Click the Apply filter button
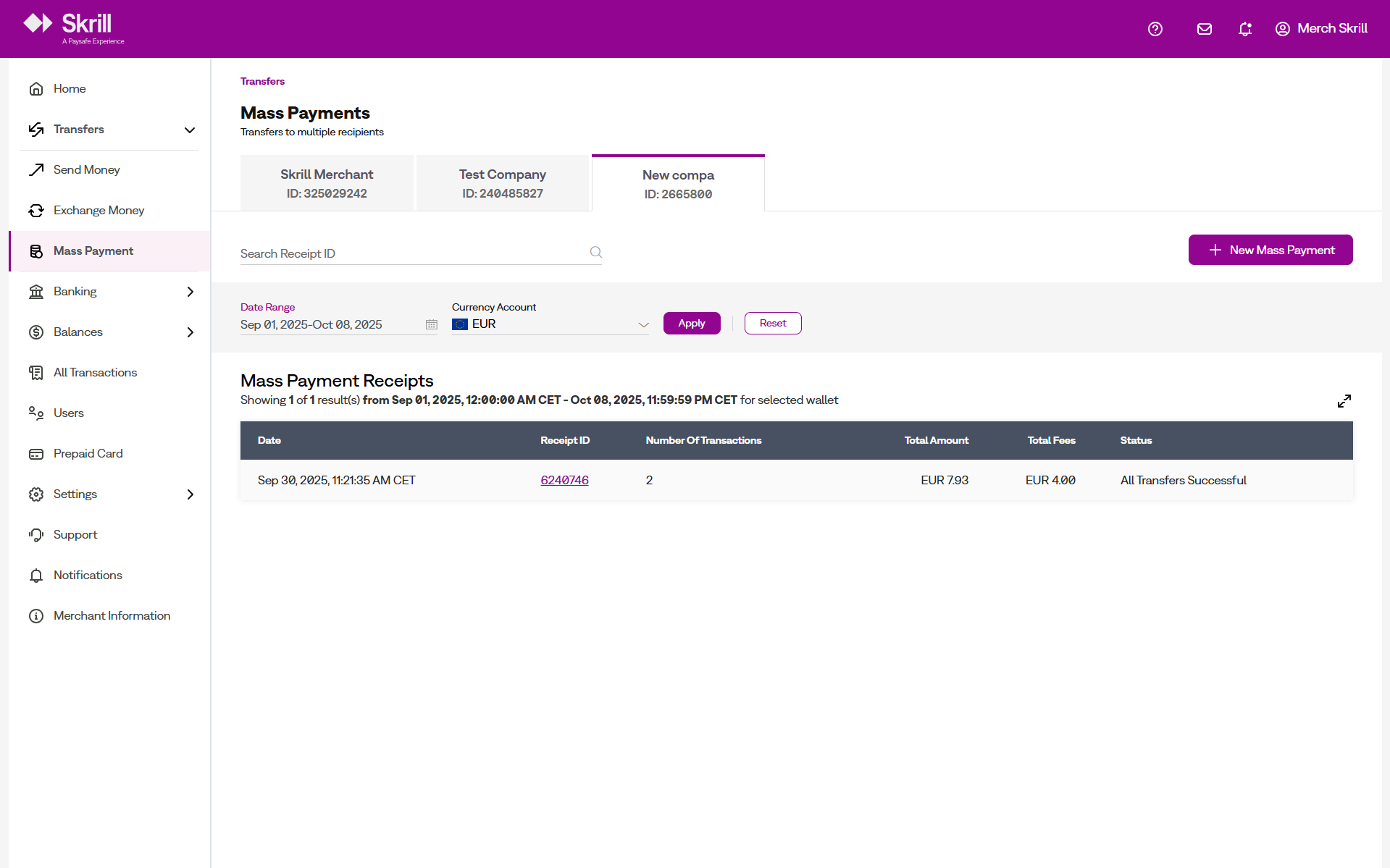This screenshot has width=1390, height=868. (x=691, y=323)
